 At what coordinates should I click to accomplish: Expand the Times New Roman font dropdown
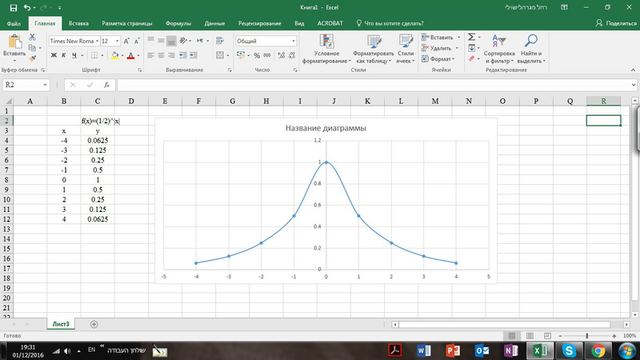coord(97,41)
